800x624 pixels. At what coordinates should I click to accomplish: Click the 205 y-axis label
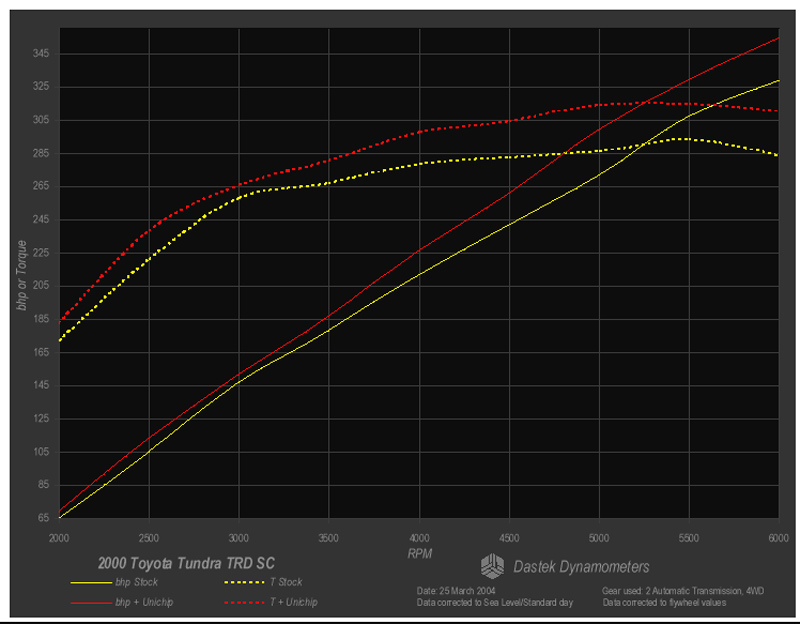pos(41,286)
